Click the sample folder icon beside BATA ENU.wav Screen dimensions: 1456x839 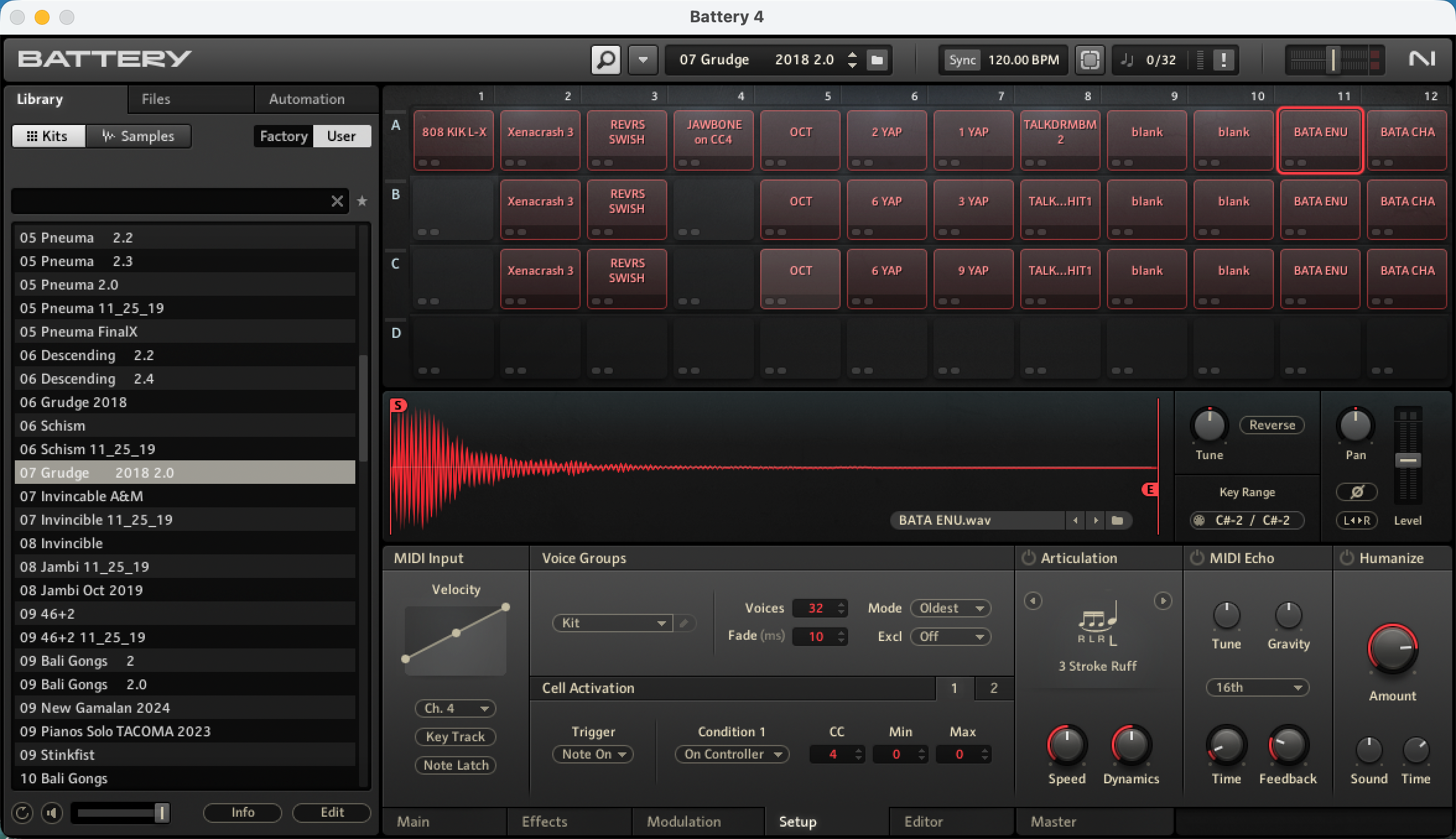[x=1117, y=520]
